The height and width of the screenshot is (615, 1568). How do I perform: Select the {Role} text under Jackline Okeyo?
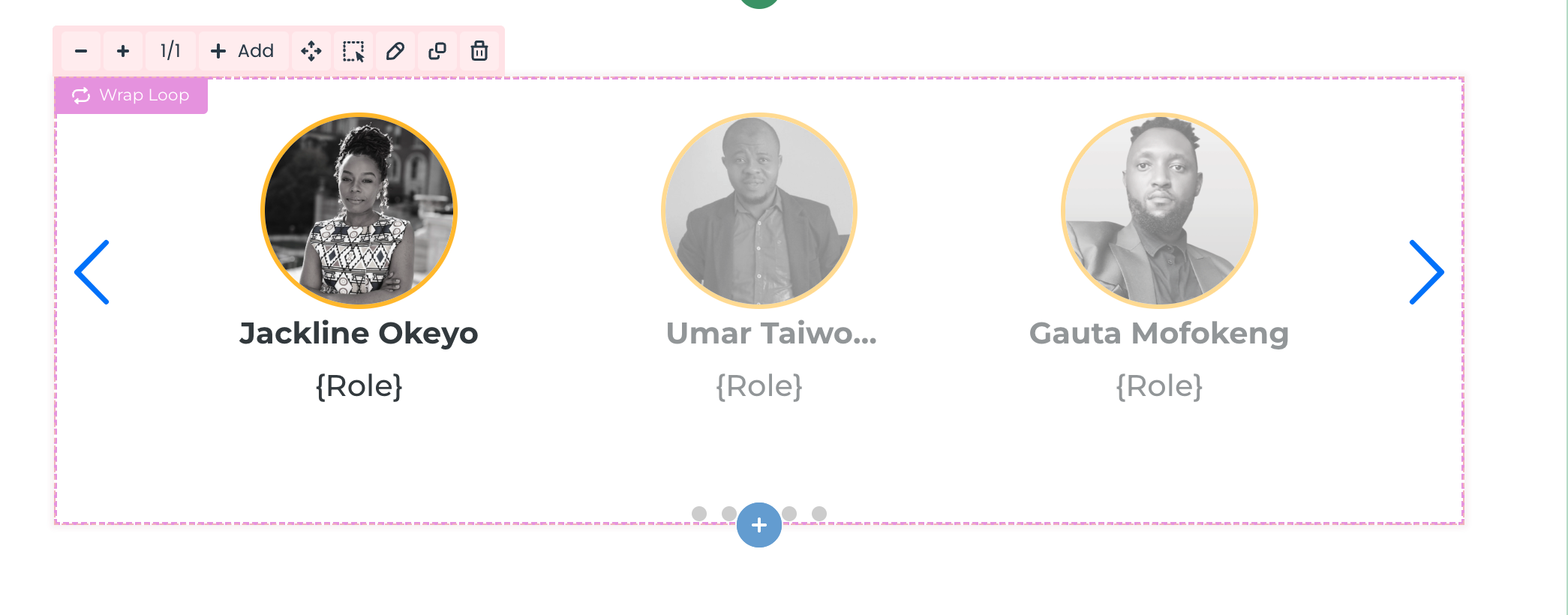click(x=359, y=386)
